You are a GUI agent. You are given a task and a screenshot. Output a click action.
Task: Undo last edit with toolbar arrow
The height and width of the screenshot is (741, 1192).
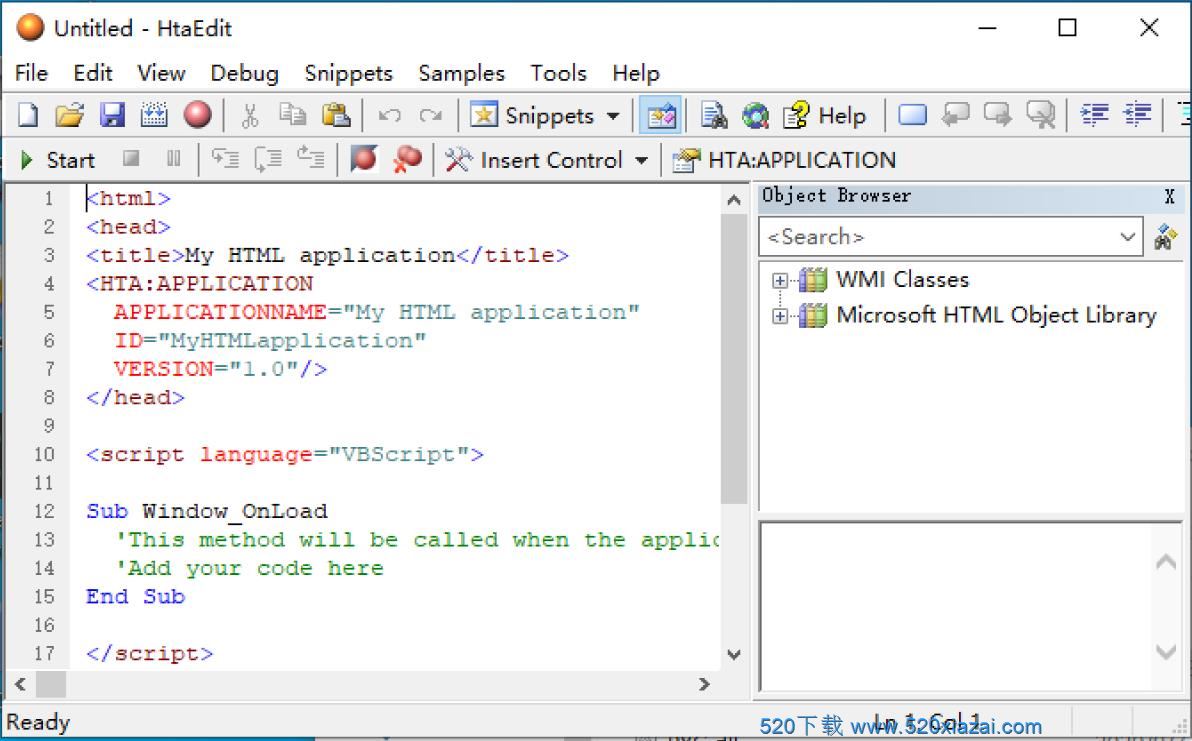pyautogui.click(x=389, y=116)
